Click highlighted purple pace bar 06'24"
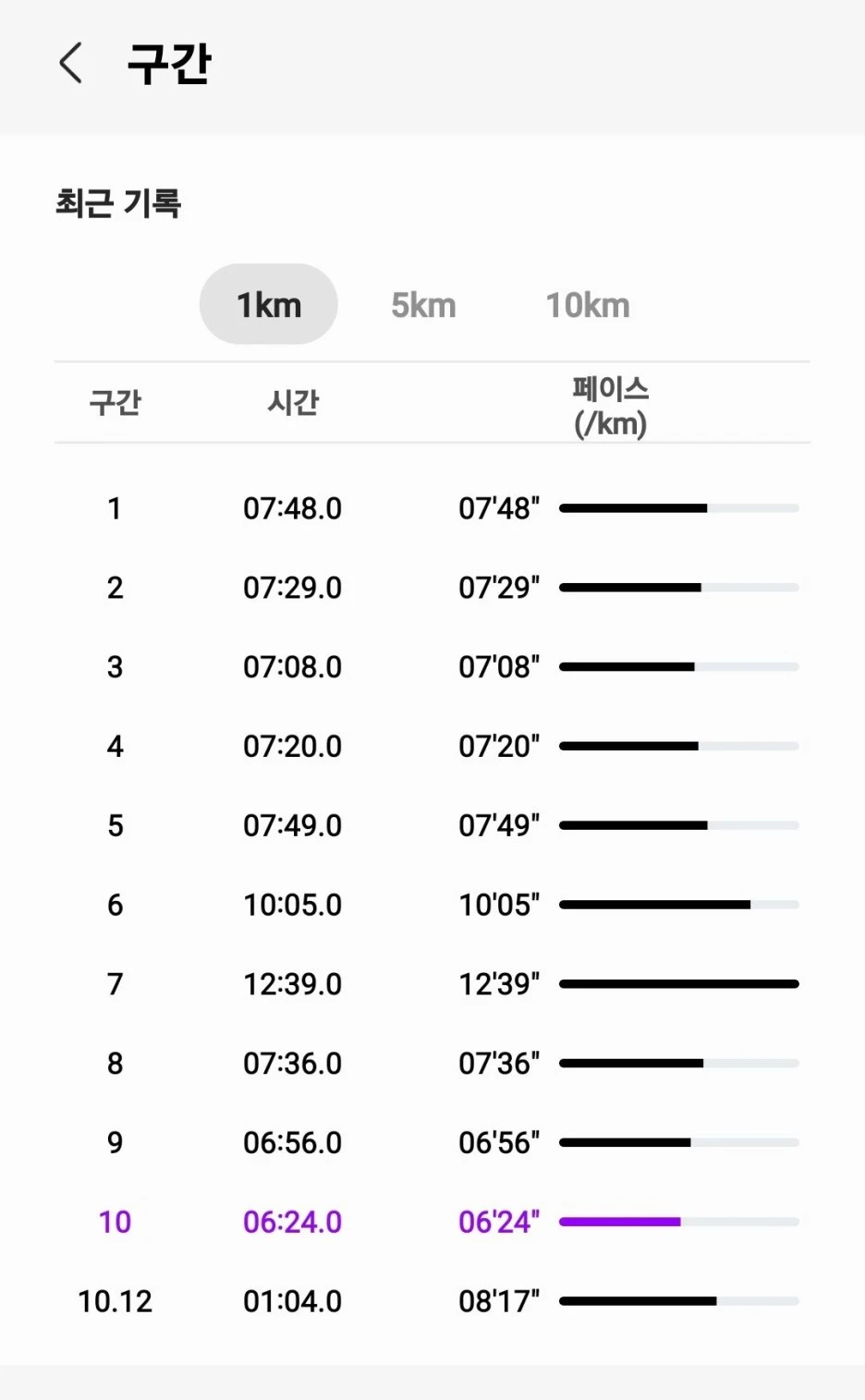The width and height of the screenshot is (865, 1400). click(x=679, y=1222)
